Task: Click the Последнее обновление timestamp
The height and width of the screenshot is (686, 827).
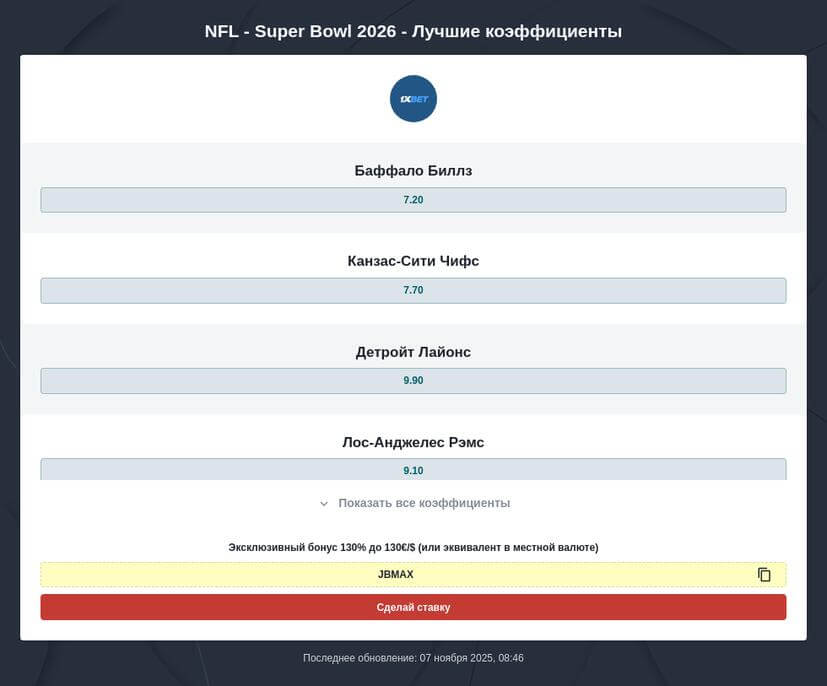Action: pos(360,658)
